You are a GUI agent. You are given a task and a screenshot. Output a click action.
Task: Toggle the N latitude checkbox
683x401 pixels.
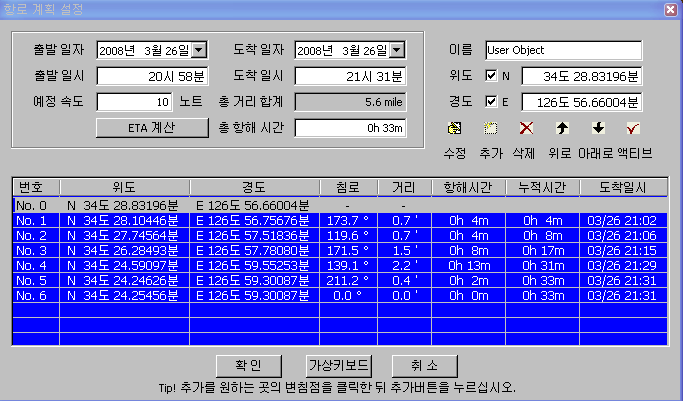491,76
